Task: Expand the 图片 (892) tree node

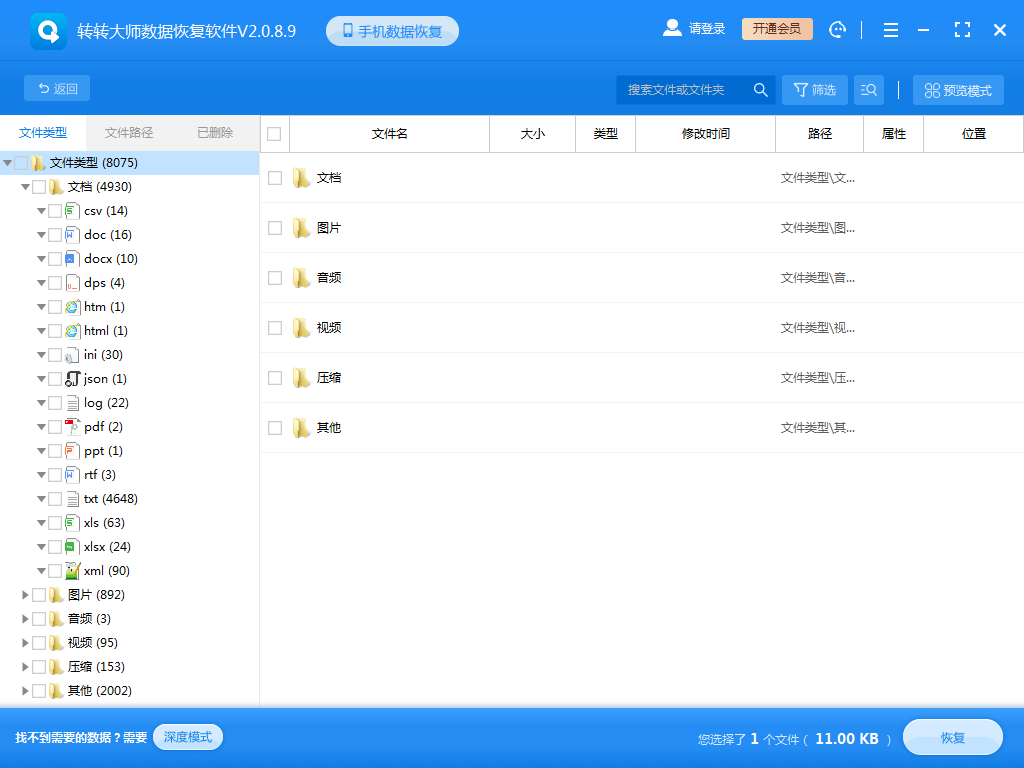Action: click(x=25, y=595)
